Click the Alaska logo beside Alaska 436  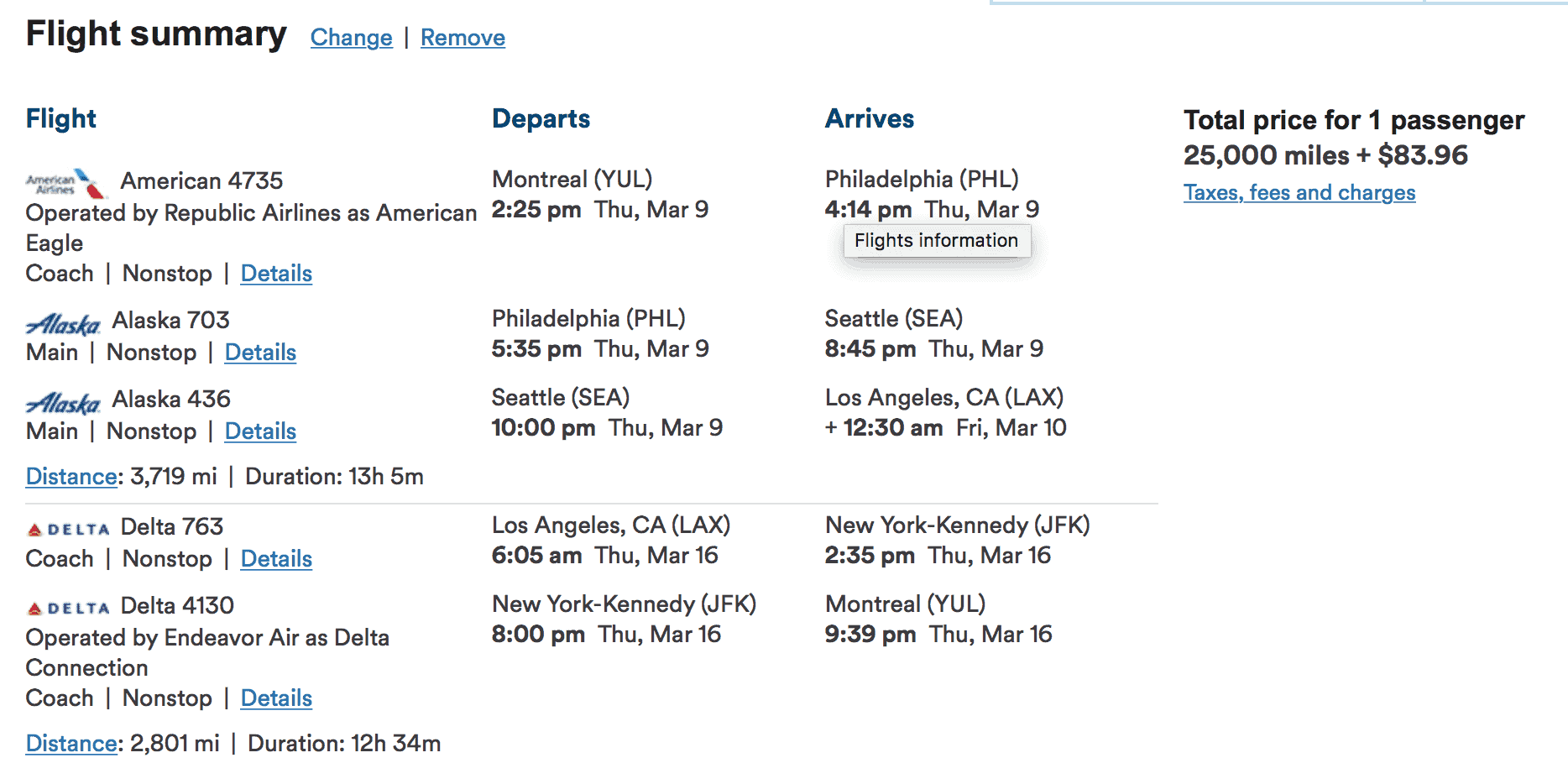click(x=63, y=402)
